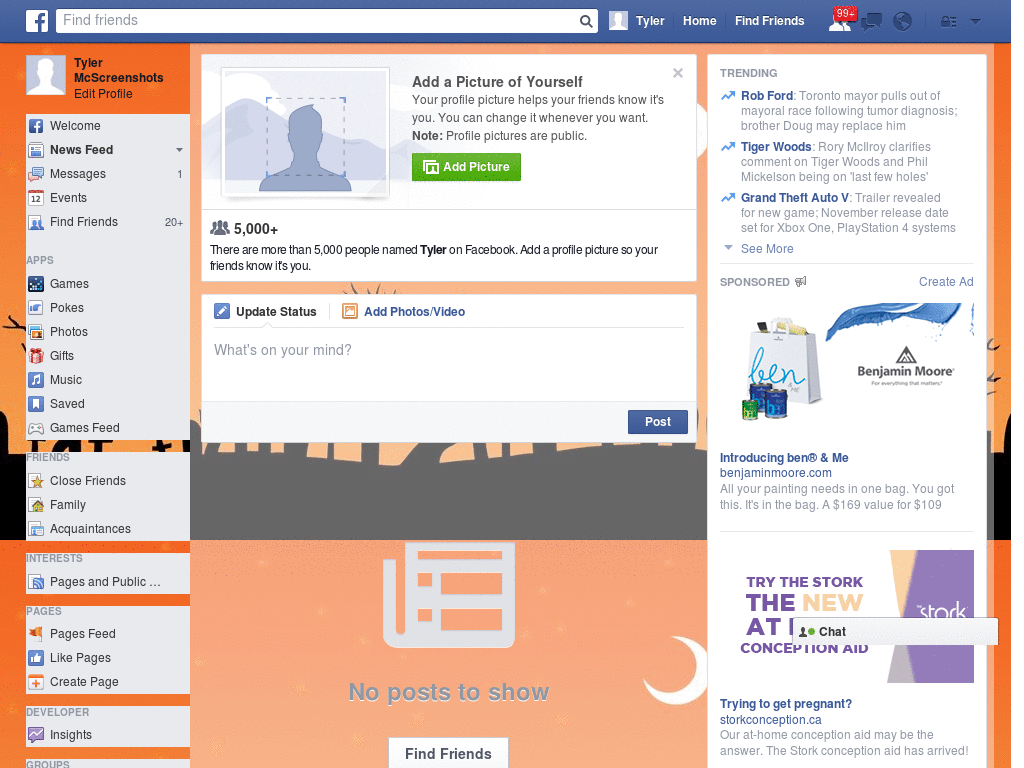Click the Insights chart icon
Image resolution: width=1024 pixels, height=768 pixels.
coord(36,735)
